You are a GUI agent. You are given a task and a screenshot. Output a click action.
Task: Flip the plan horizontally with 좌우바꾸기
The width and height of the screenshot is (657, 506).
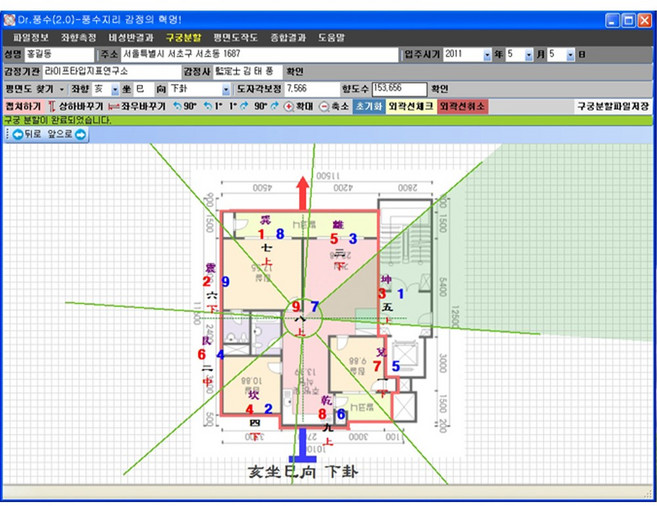point(137,106)
